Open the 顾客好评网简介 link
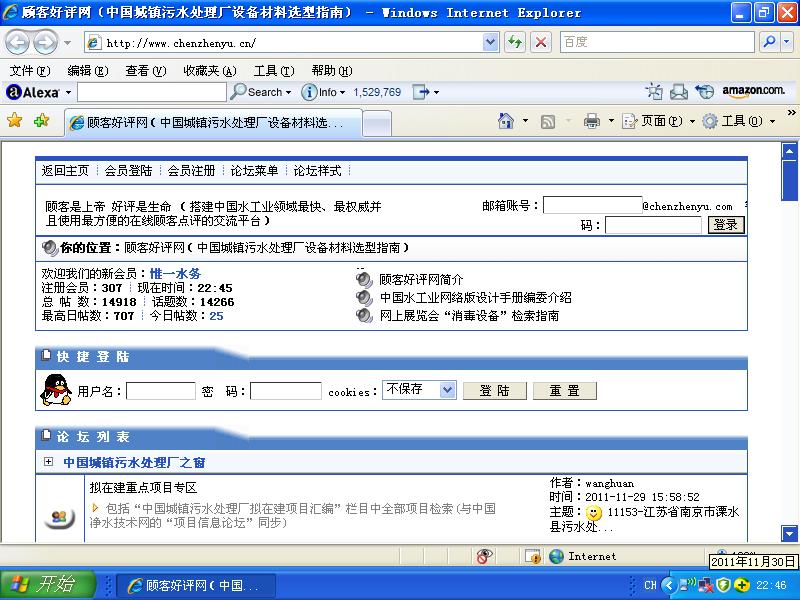Screen dimensions: 800x600 point(421,279)
